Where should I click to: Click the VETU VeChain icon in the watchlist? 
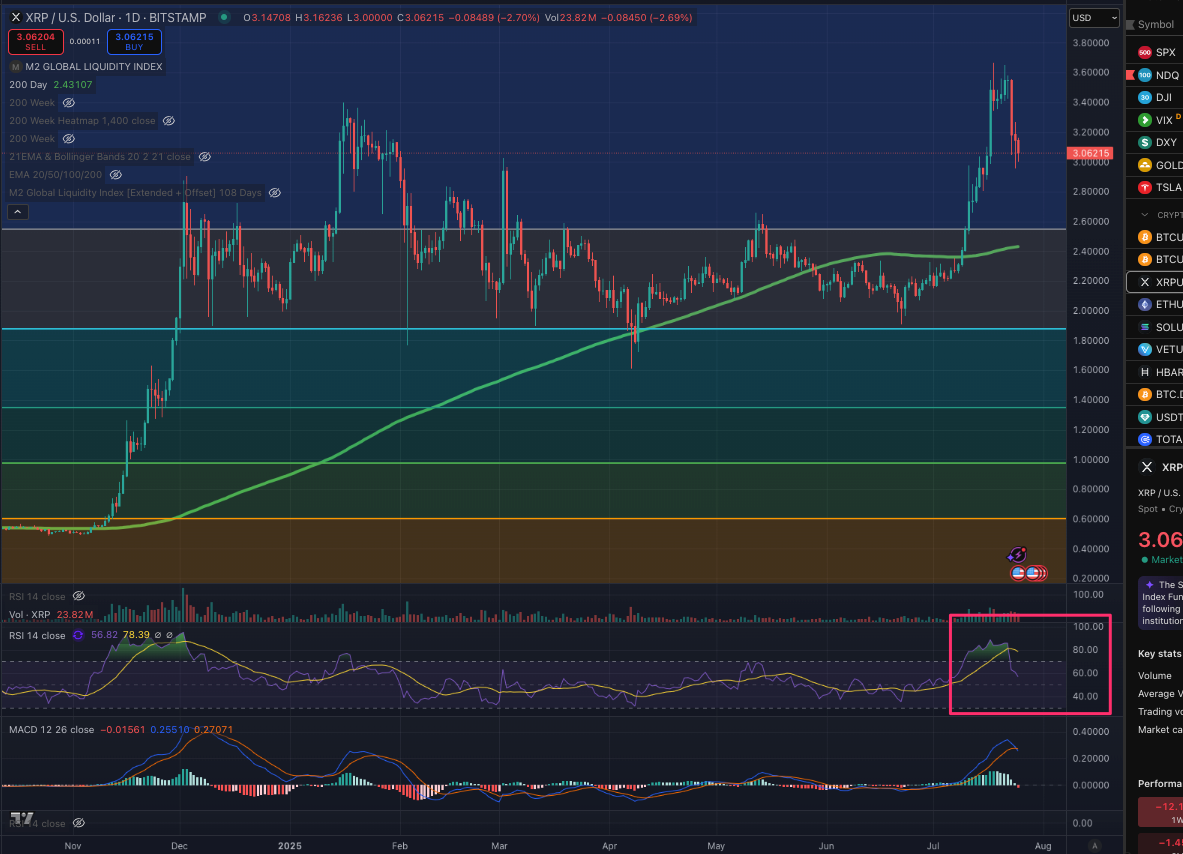click(x=1145, y=349)
